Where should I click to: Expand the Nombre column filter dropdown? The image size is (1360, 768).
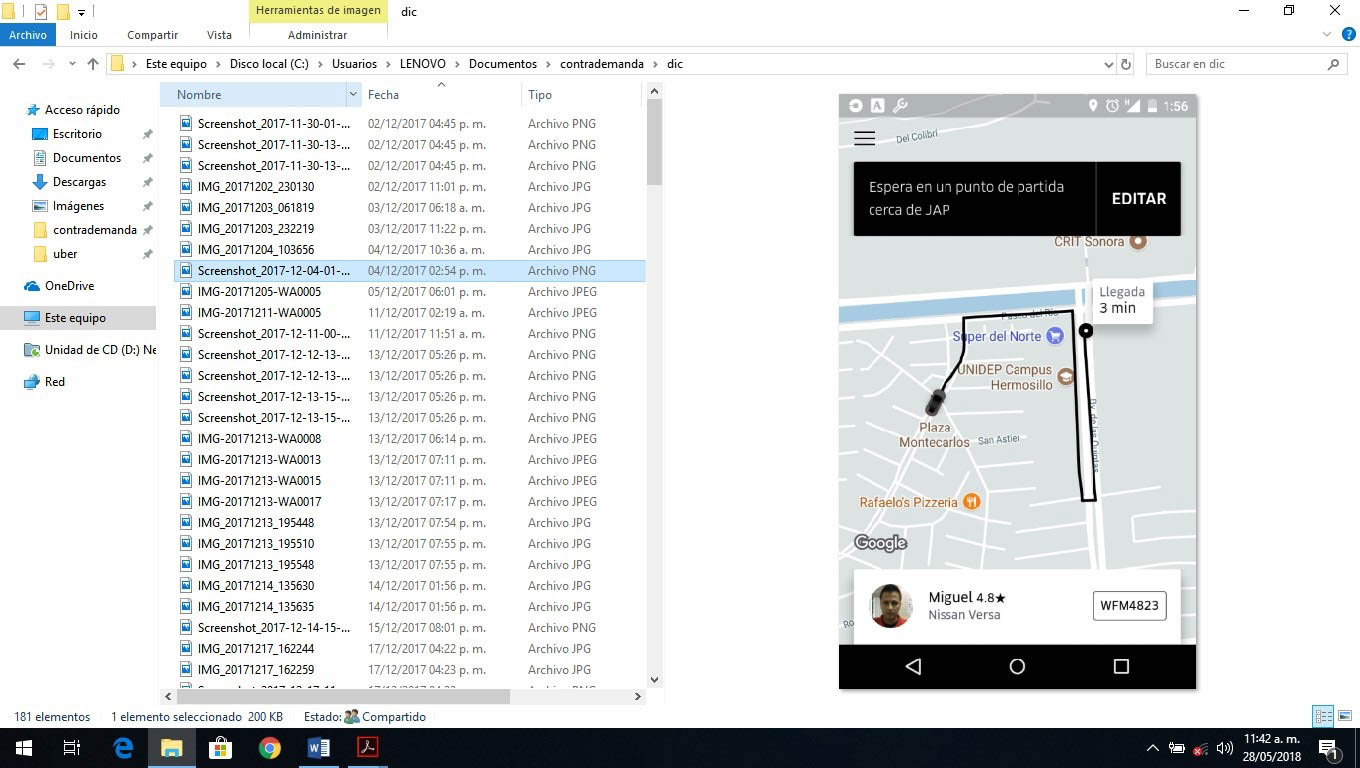tap(353, 95)
